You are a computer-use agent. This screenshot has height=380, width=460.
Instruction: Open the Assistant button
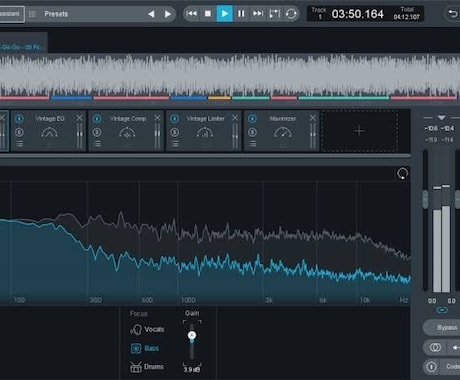(12, 14)
